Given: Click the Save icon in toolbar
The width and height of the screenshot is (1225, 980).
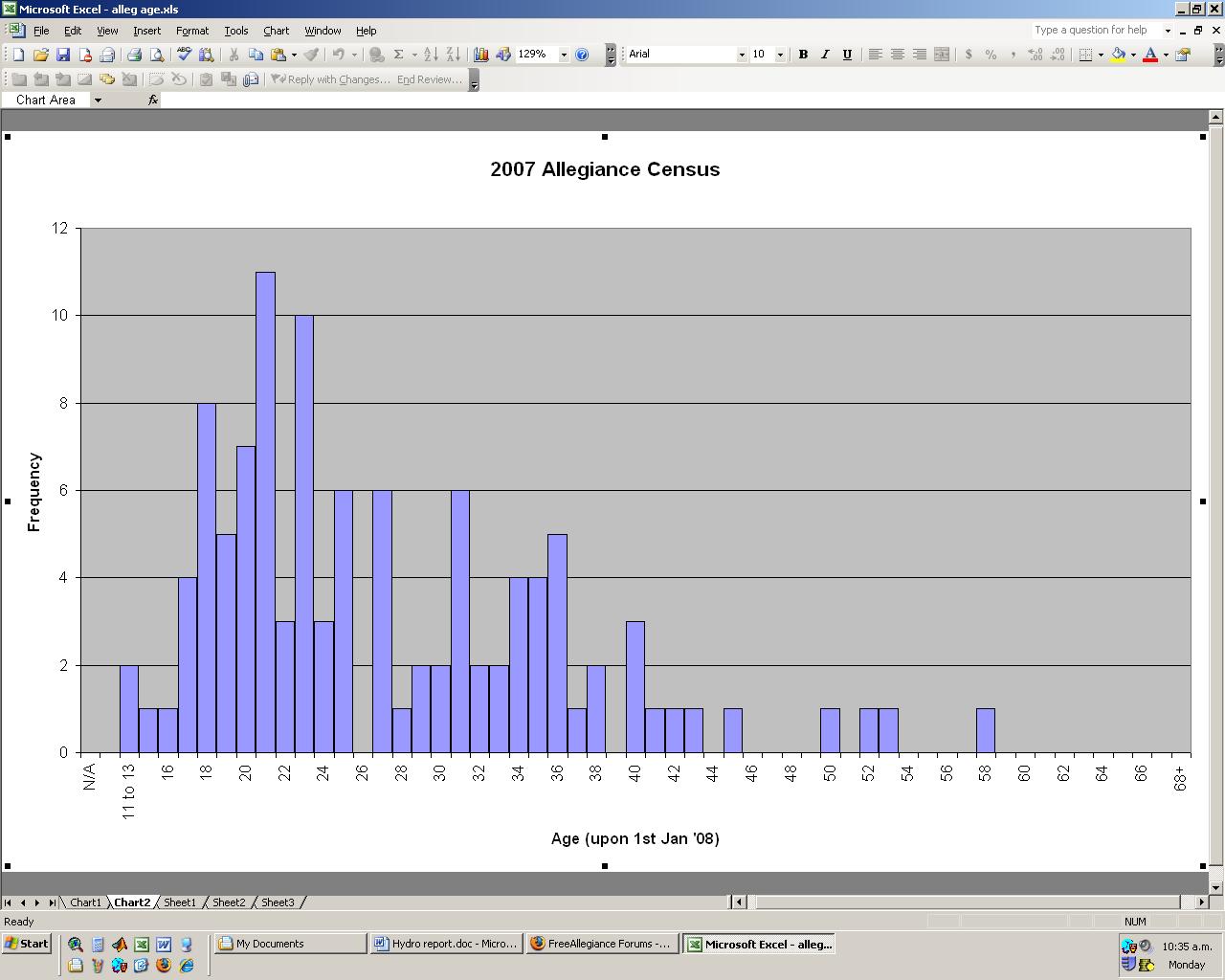Looking at the screenshot, I should click(x=63, y=55).
